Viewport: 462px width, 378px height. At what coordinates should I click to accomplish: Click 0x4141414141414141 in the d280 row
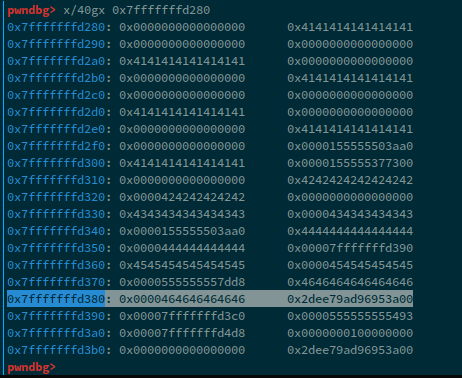coord(350,27)
